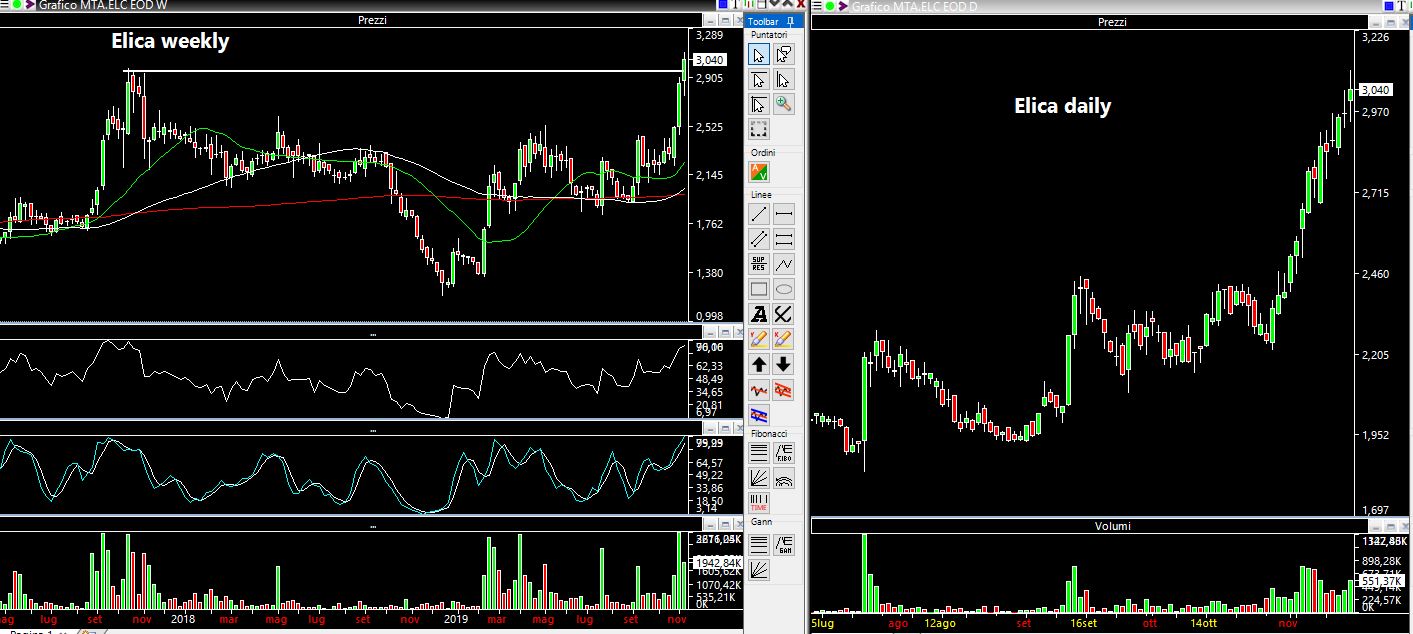Click green dot in daily chart title bar
Viewport: 1413px width, 634px height.
pyautogui.click(x=832, y=7)
